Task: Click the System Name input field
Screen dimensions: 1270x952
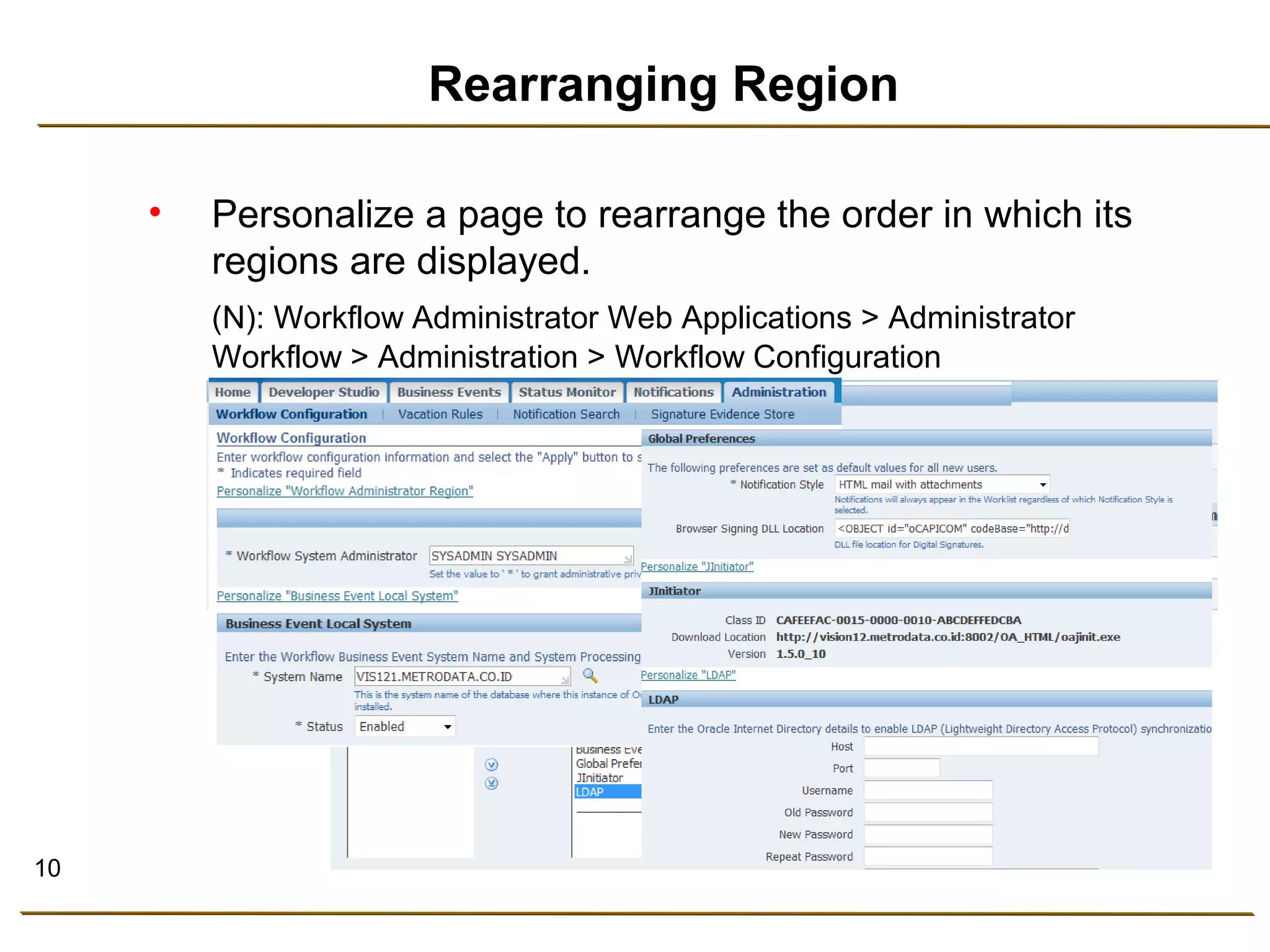Action: coord(462,676)
